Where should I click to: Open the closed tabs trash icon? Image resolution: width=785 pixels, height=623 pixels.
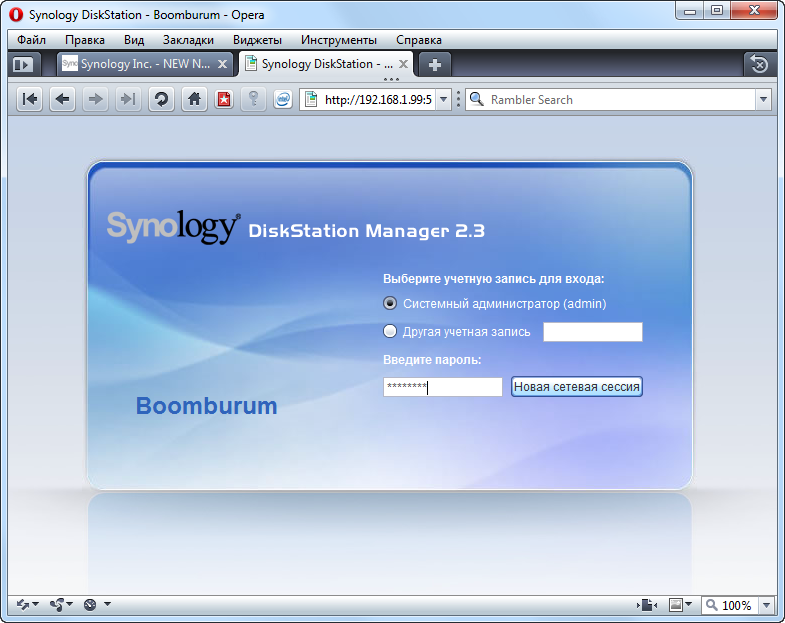pyautogui.click(x=759, y=64)
